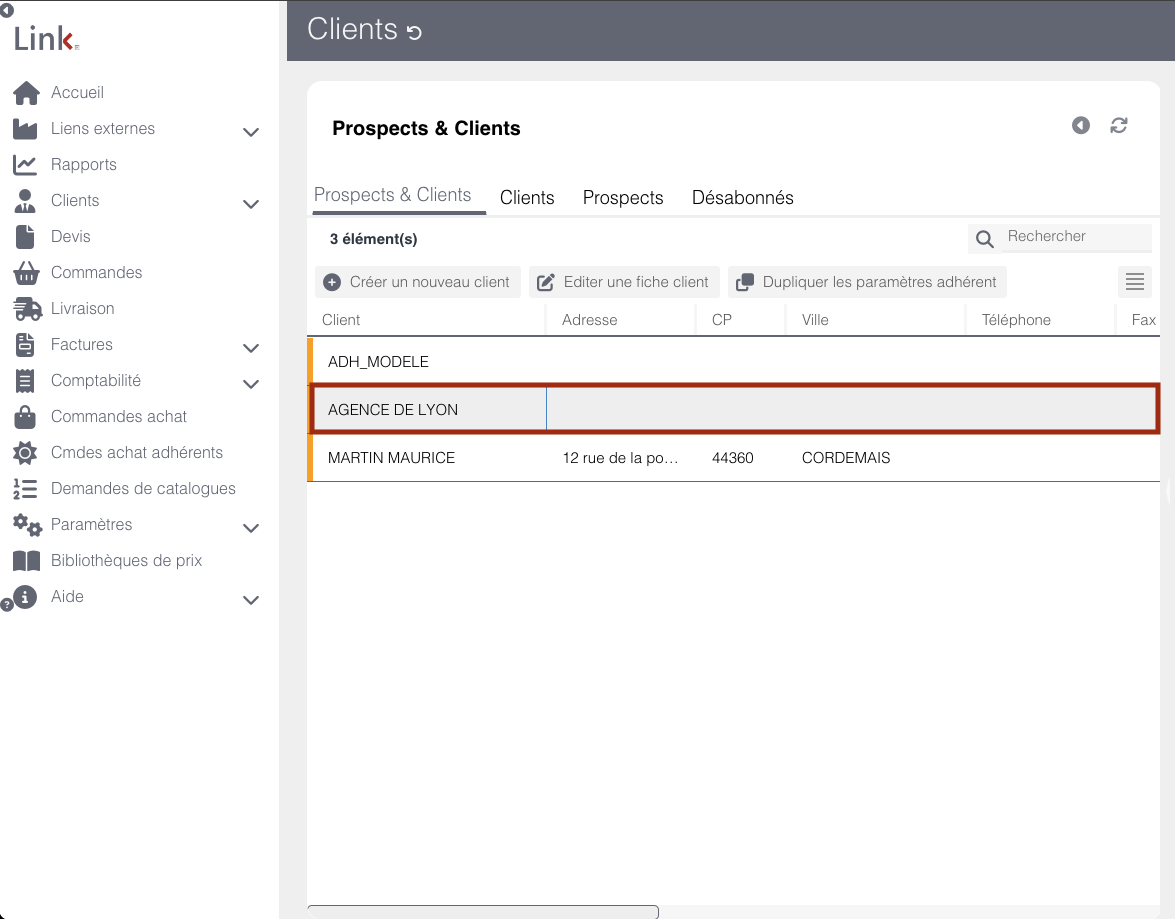Click the Livraison truck icon
Image resolution: width=1175 pixels, height=919 pixels.
point(28,309)
